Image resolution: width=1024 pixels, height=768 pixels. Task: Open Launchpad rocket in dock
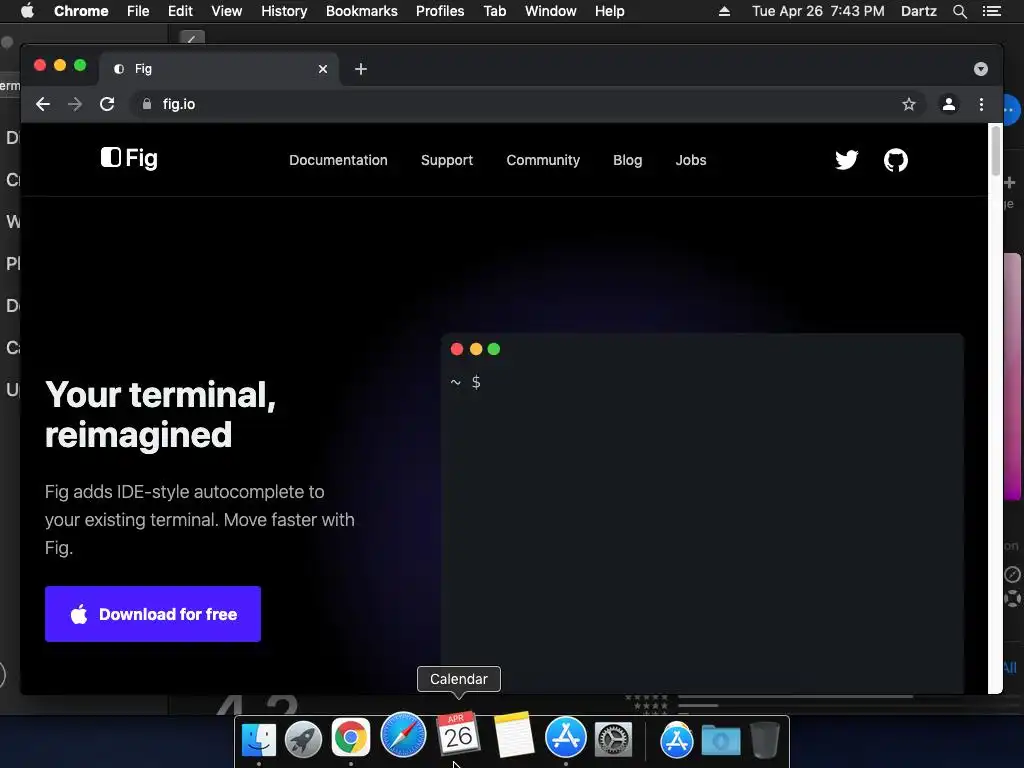coord(303,739)
